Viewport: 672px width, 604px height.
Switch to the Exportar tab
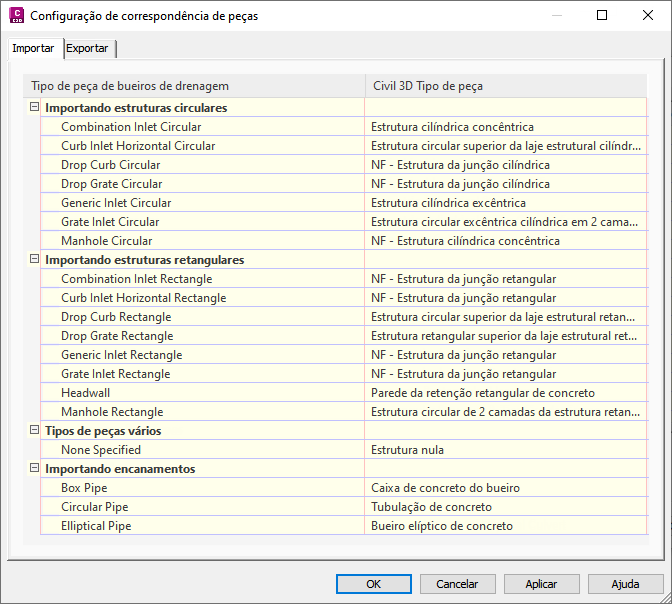coord(88,48)
